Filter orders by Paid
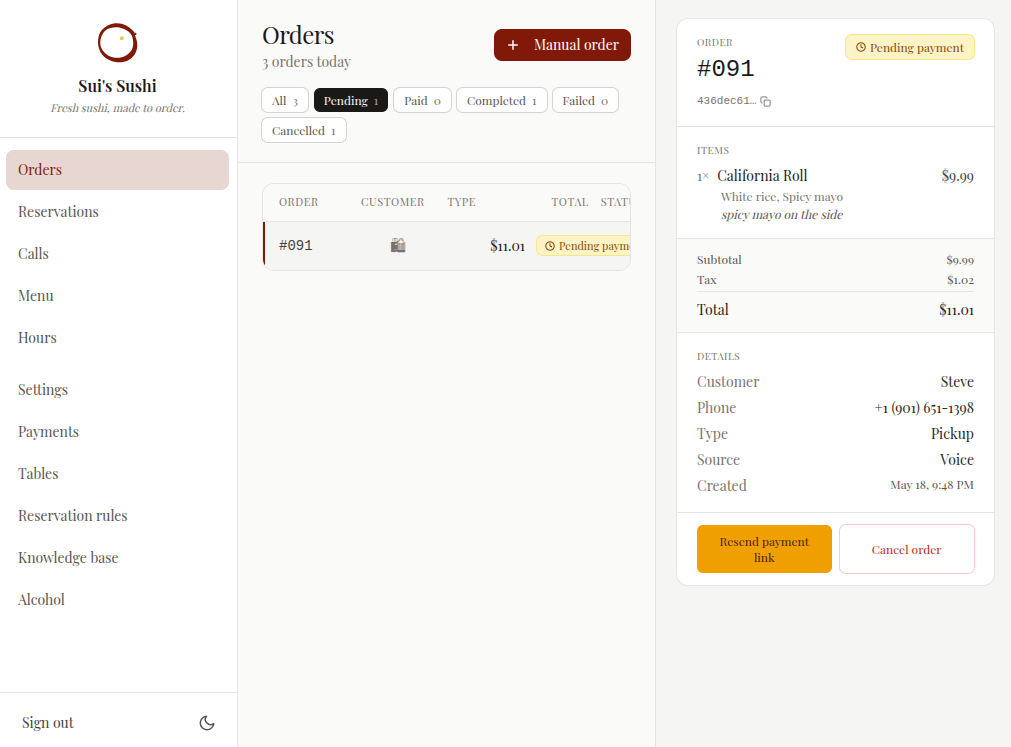The width and height of the screenshot is (1011, 747). pyautogui.click(x=422, y=101)
